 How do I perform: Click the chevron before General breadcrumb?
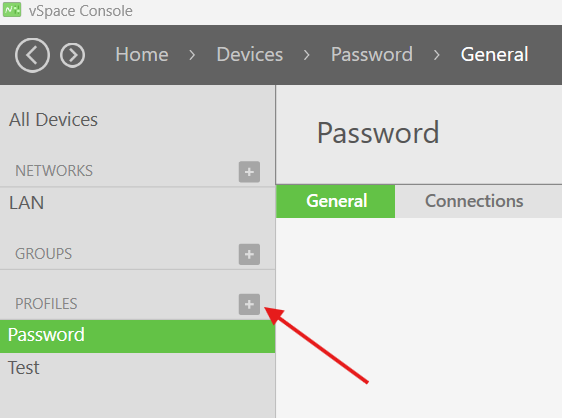coord(436,55)
